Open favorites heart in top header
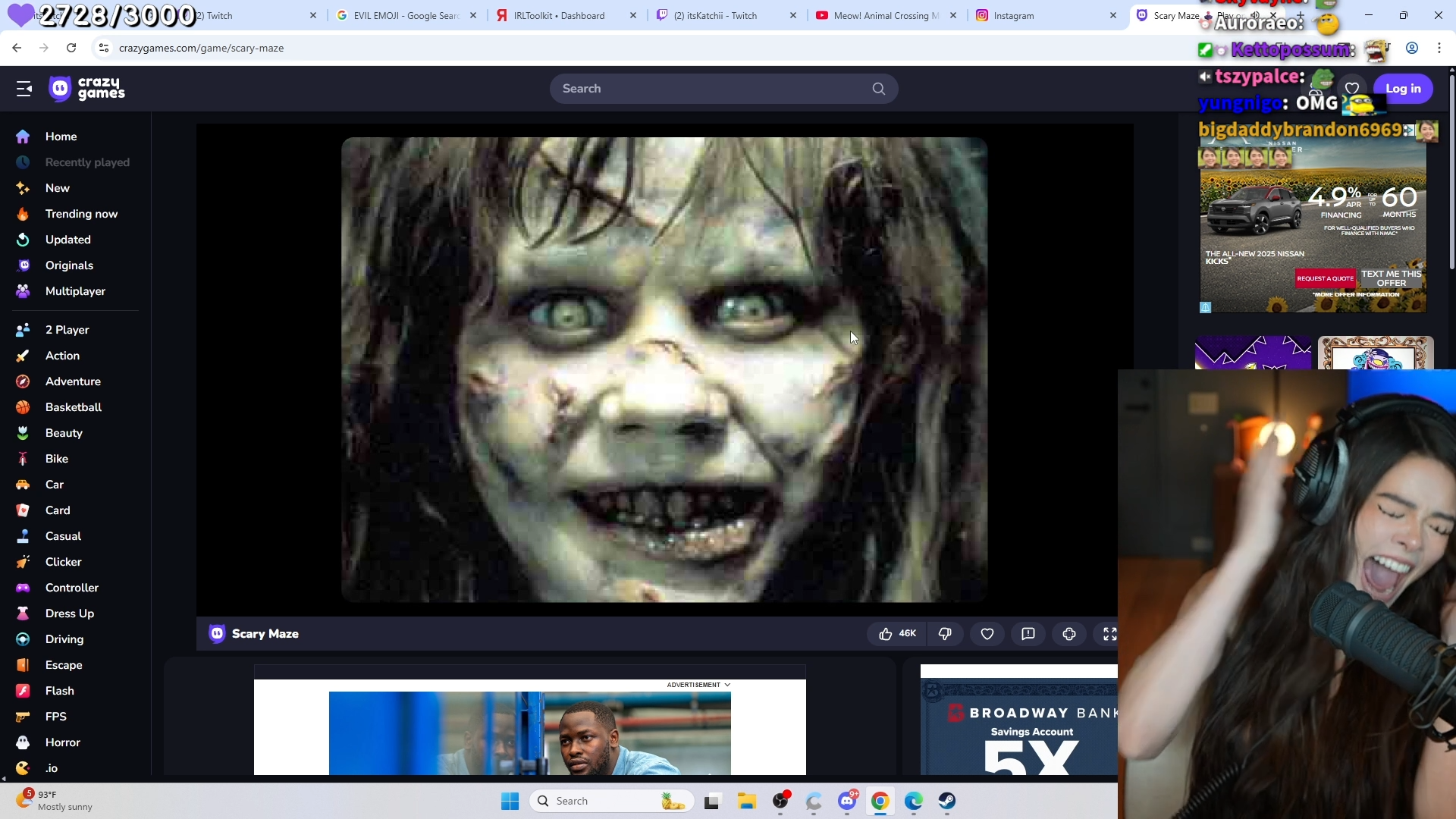 [x=1351, y=89]
